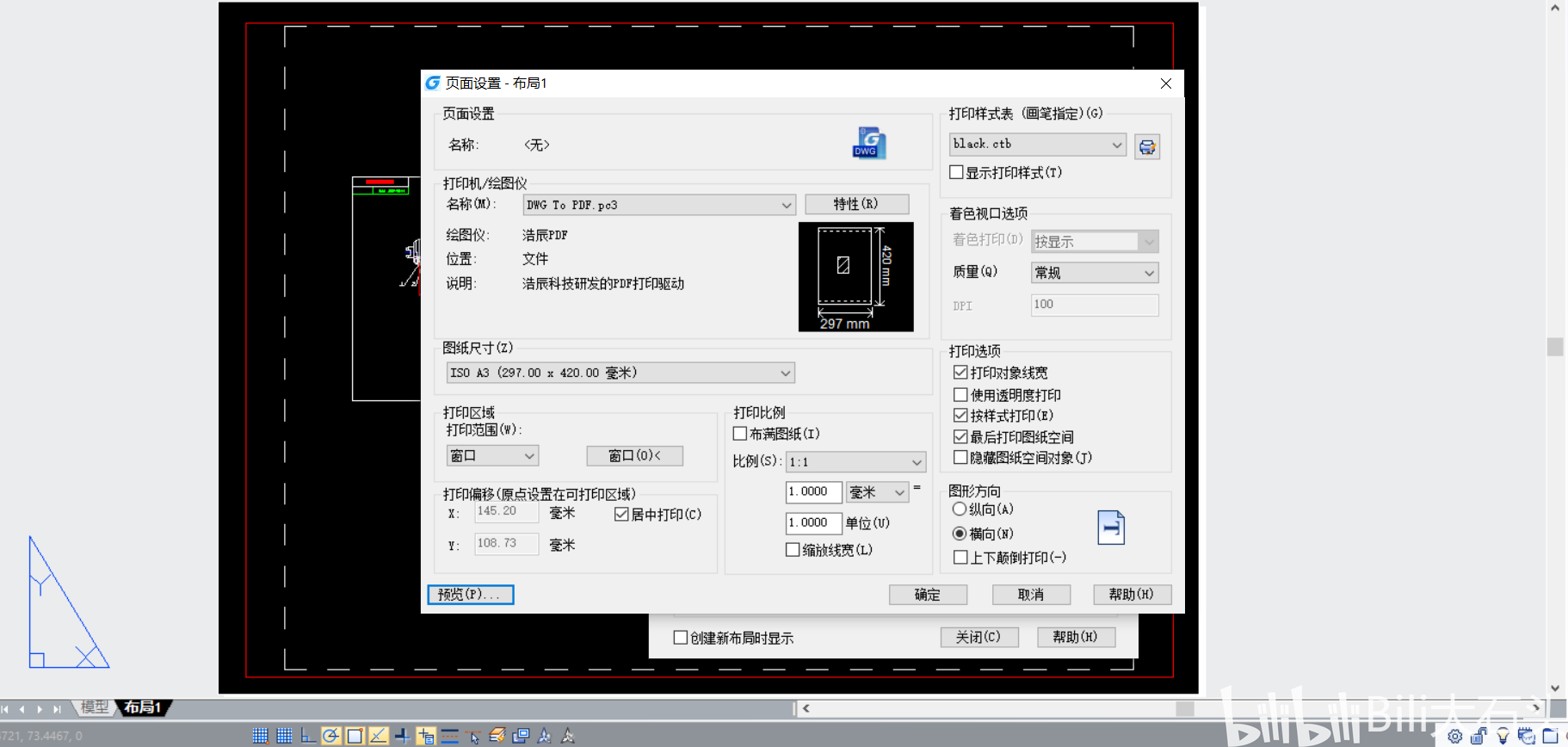Enable 显示打印样式 checkbox

pyautogui.click(x=956, y=172)
